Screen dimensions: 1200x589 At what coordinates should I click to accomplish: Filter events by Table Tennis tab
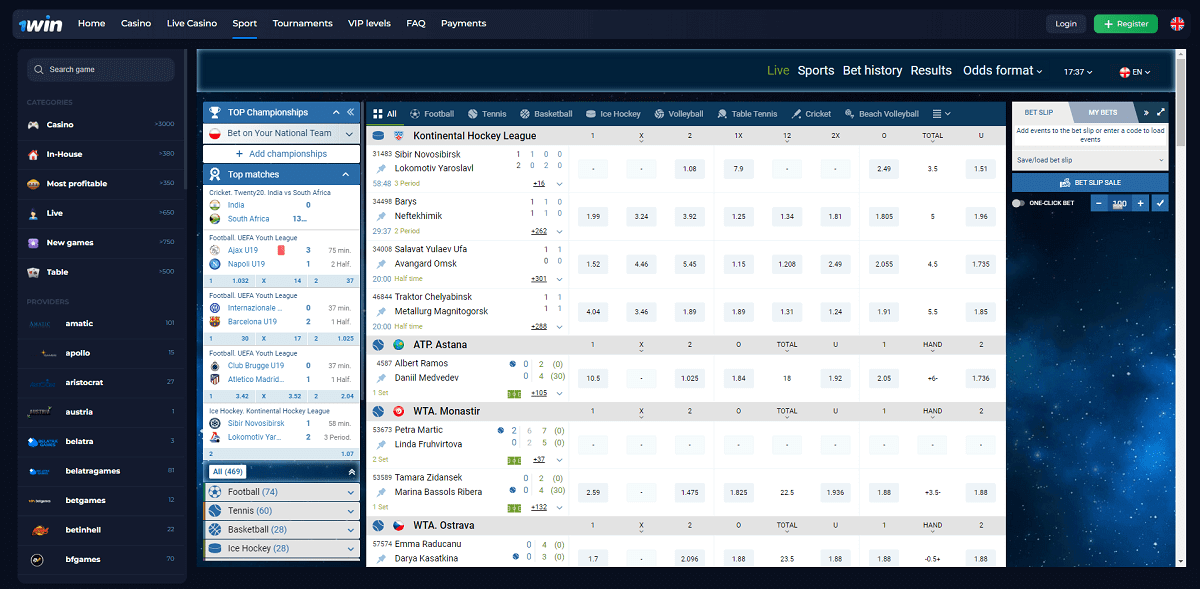746,114
